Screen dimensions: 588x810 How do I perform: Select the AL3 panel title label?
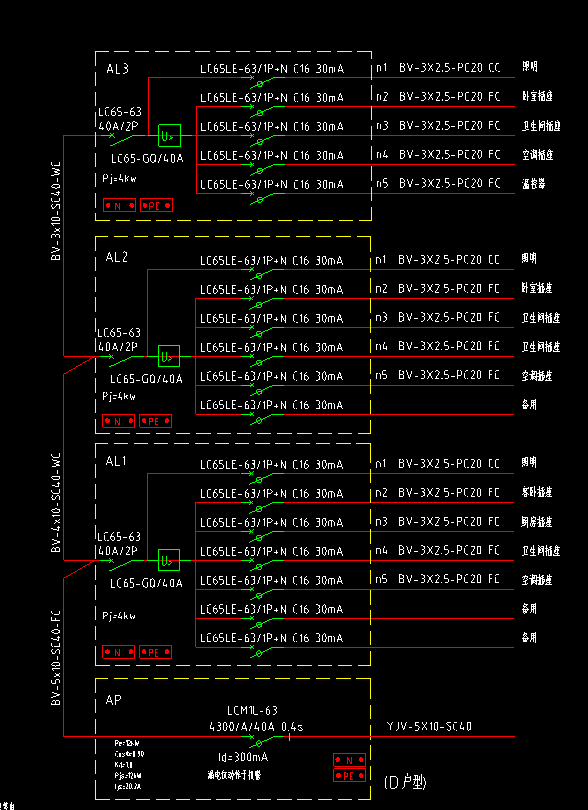117,69
